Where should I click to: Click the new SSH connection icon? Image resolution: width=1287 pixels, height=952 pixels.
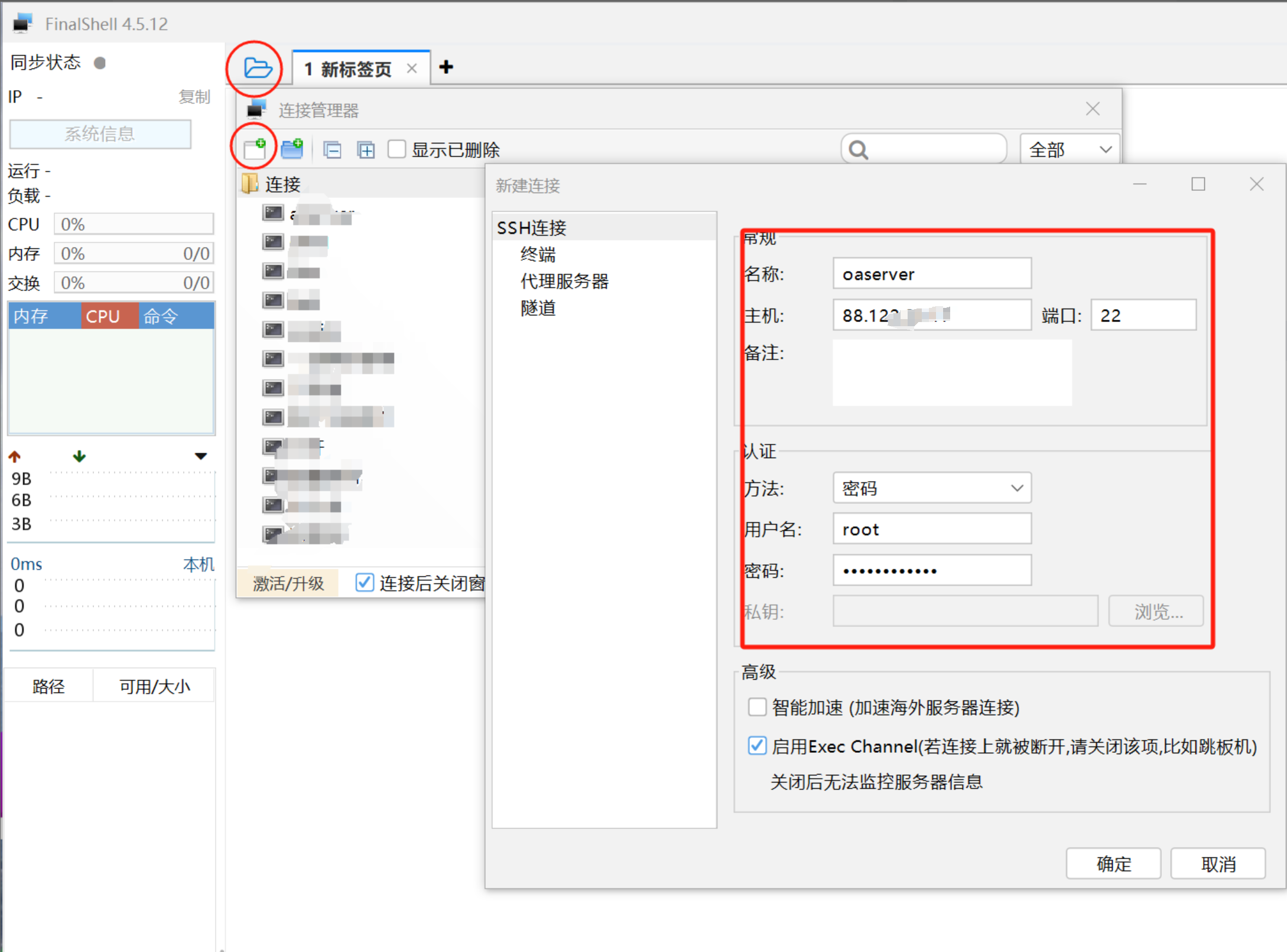(x=255, y=149)
